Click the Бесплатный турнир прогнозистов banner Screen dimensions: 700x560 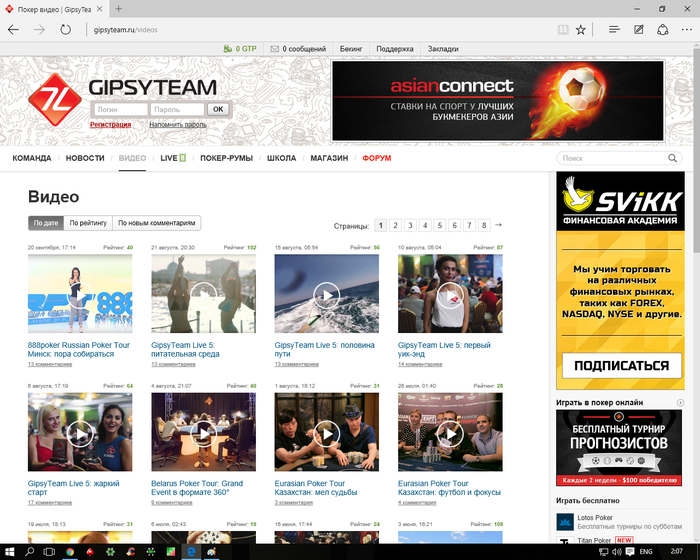(619, 448)
